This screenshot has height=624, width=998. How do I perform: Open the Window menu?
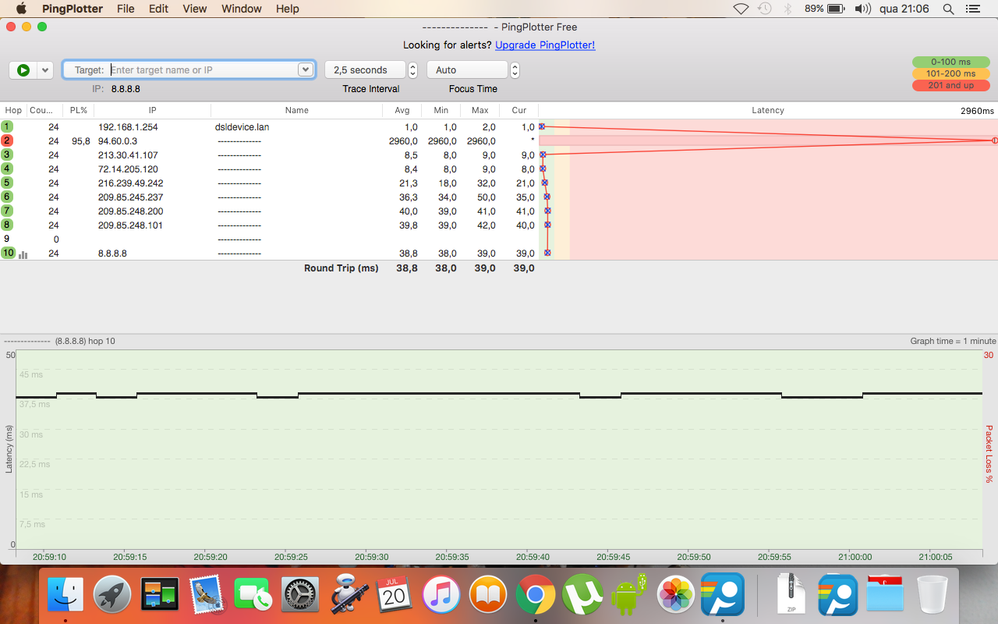click(x=241, y=9)
